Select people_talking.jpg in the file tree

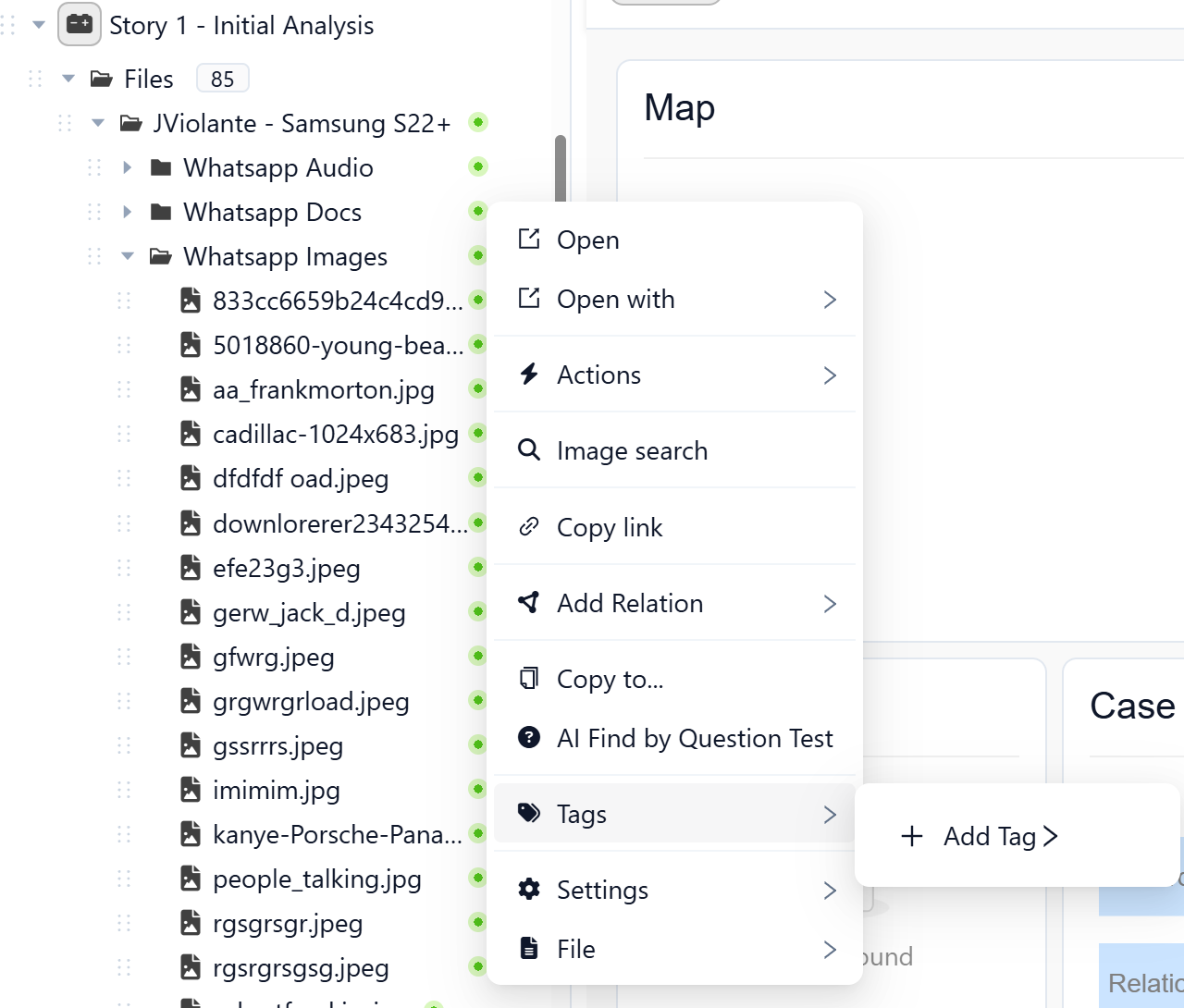(x=316, y=879)
